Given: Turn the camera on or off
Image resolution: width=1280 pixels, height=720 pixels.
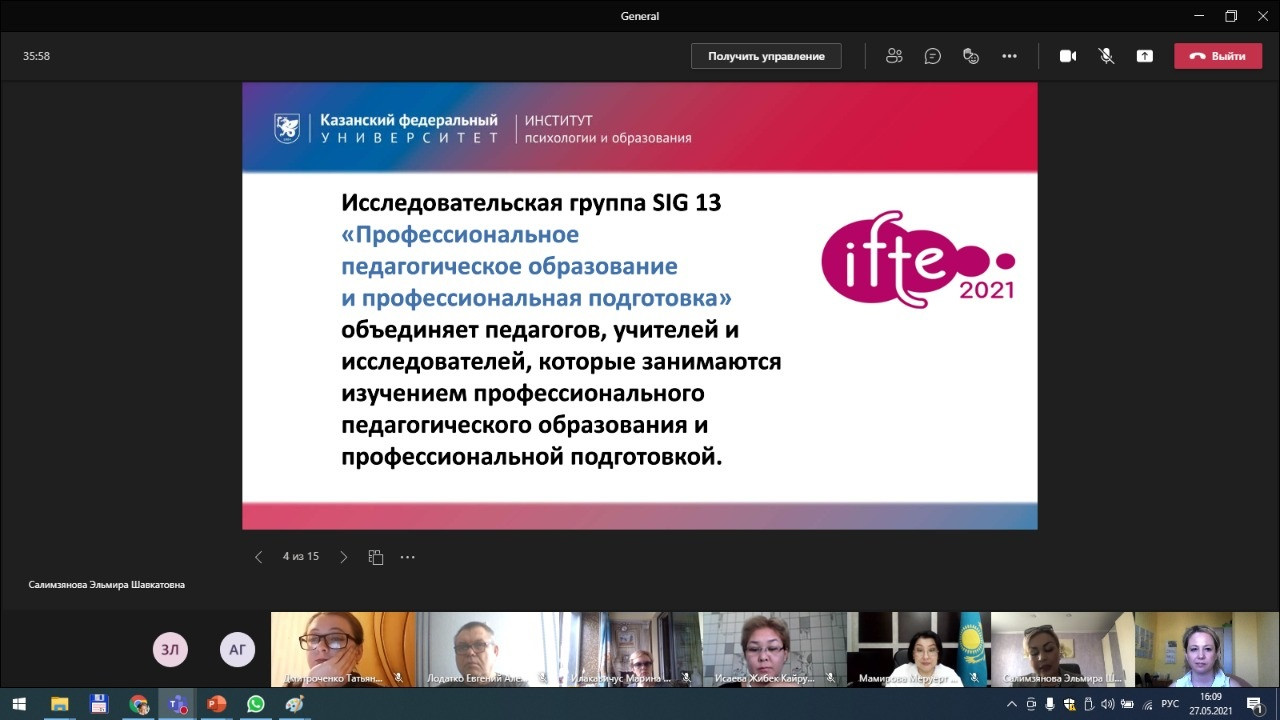Looking at the screenshot, I should (1068, 56).
